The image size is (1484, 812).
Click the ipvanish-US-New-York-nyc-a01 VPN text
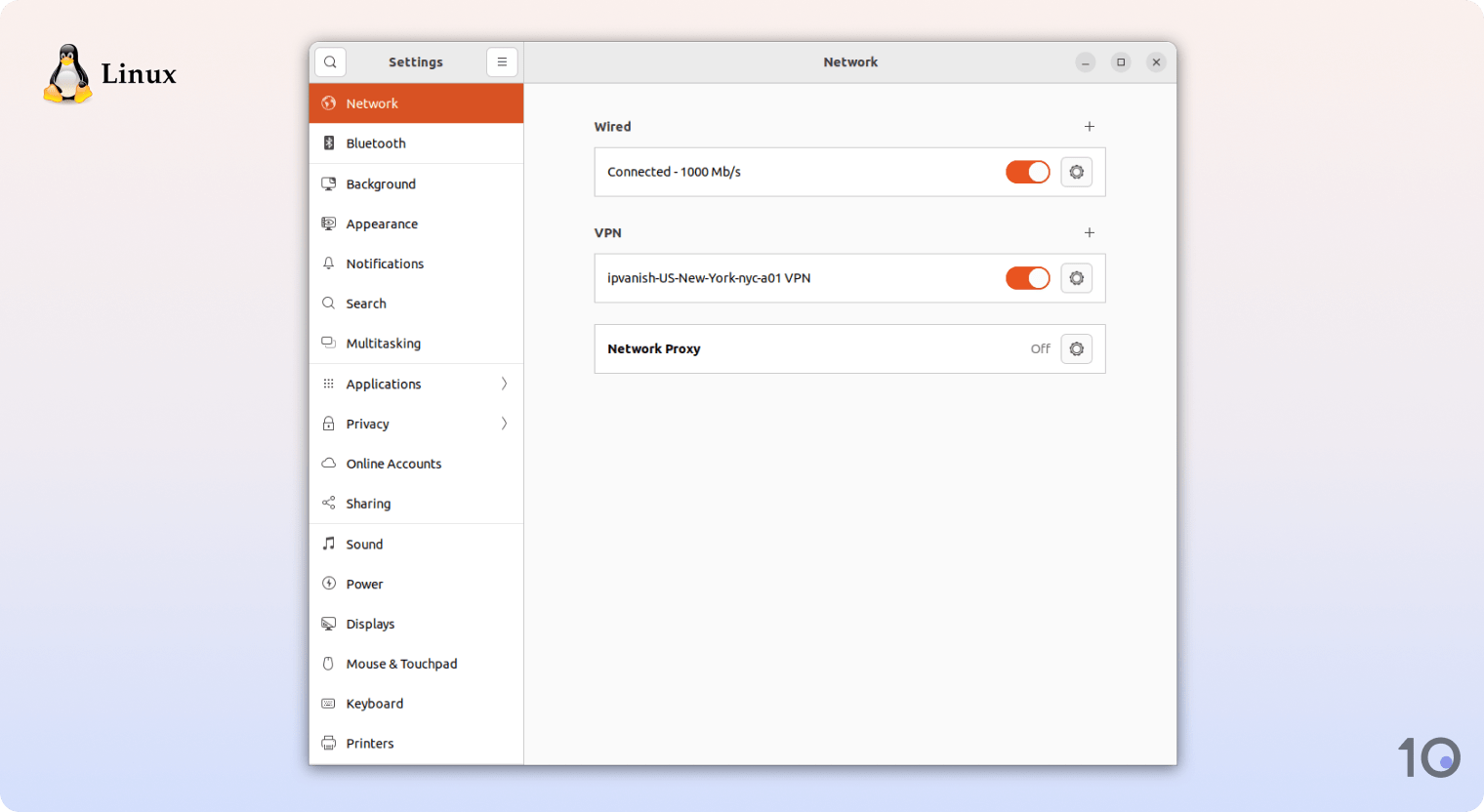(x=709, y=278)
